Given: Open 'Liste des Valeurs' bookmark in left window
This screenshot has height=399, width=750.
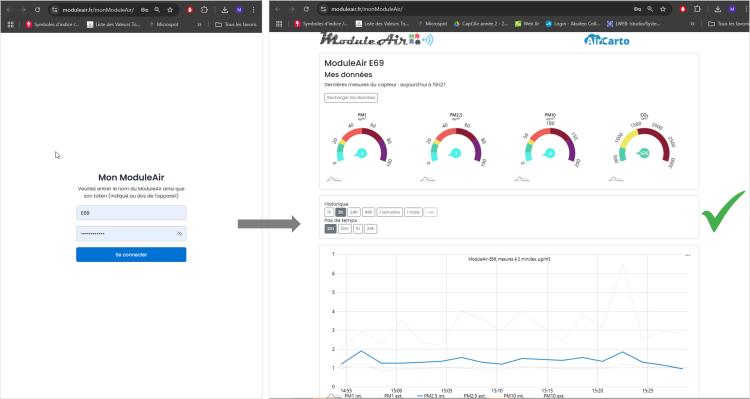Looking at the screenshot, I should tap(114, 24).
